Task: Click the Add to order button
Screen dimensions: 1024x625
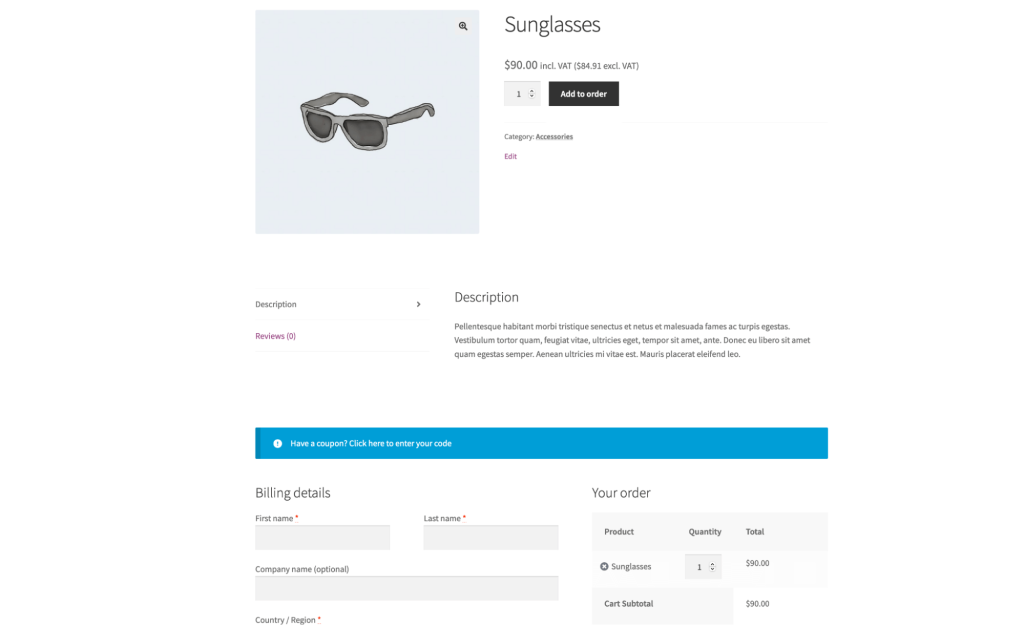Action: click(583, 93)
